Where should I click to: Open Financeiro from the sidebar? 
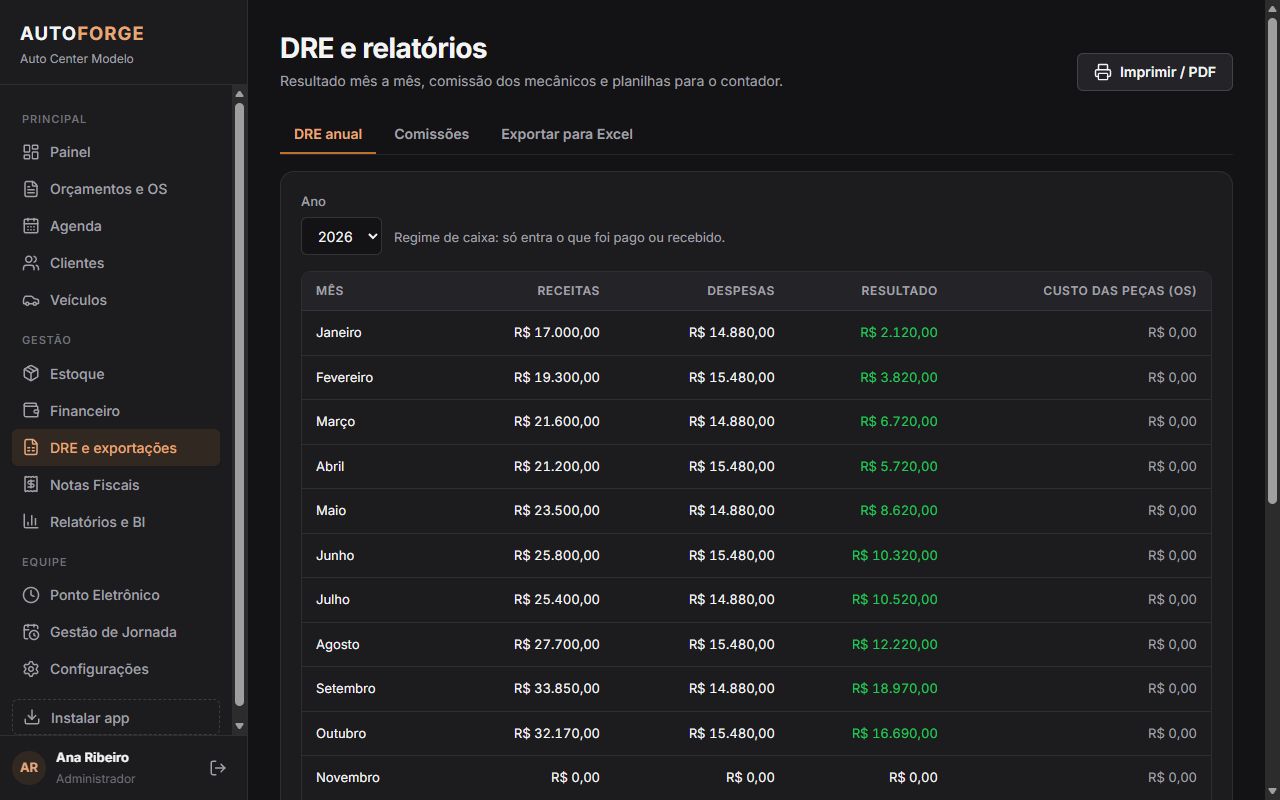tap(116, 411)
